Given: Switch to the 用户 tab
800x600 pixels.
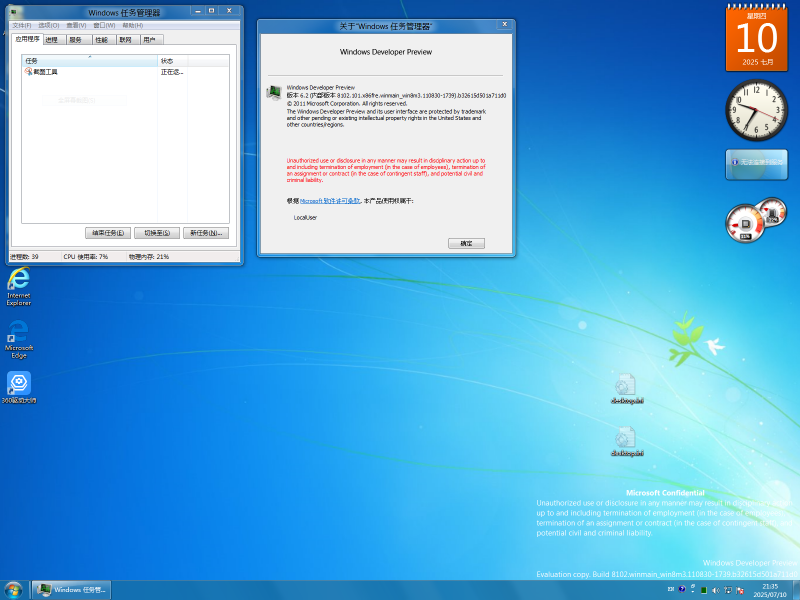Looking at the screenshot, I should tap(151, 39).
